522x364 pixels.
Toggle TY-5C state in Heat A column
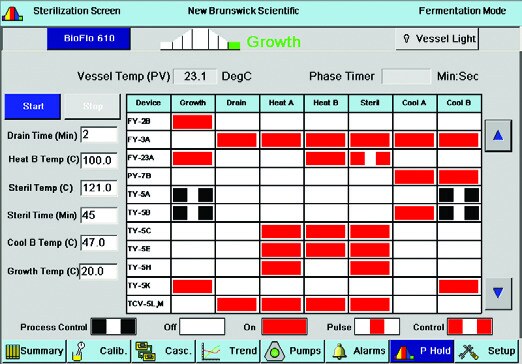coord(281,231)
